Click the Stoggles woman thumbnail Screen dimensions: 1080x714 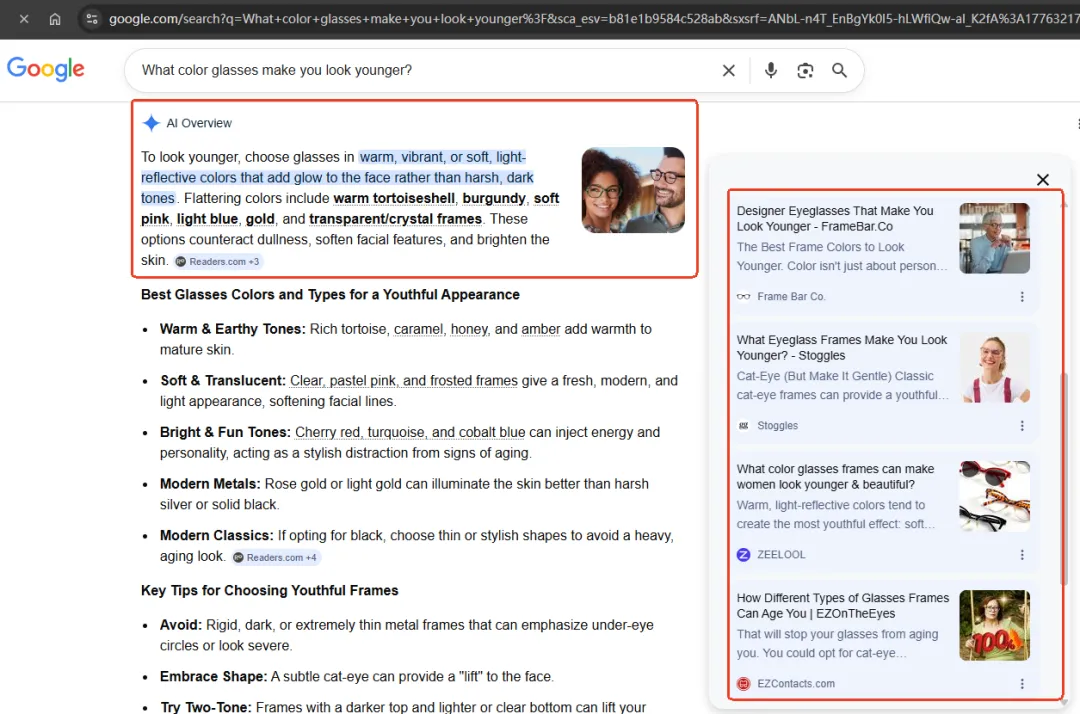click(995, 367)
